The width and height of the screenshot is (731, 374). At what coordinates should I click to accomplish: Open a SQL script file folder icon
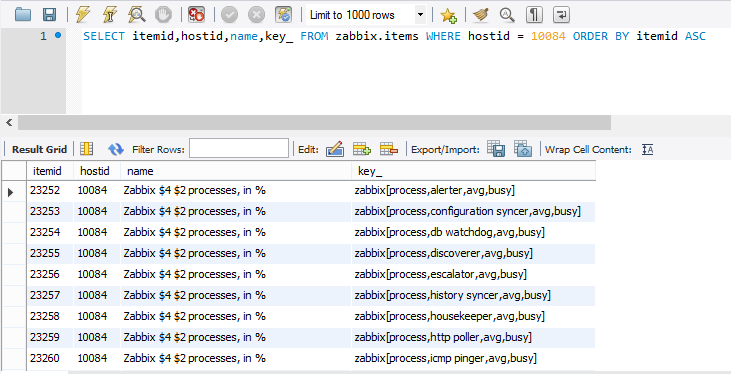coord(23,14)
